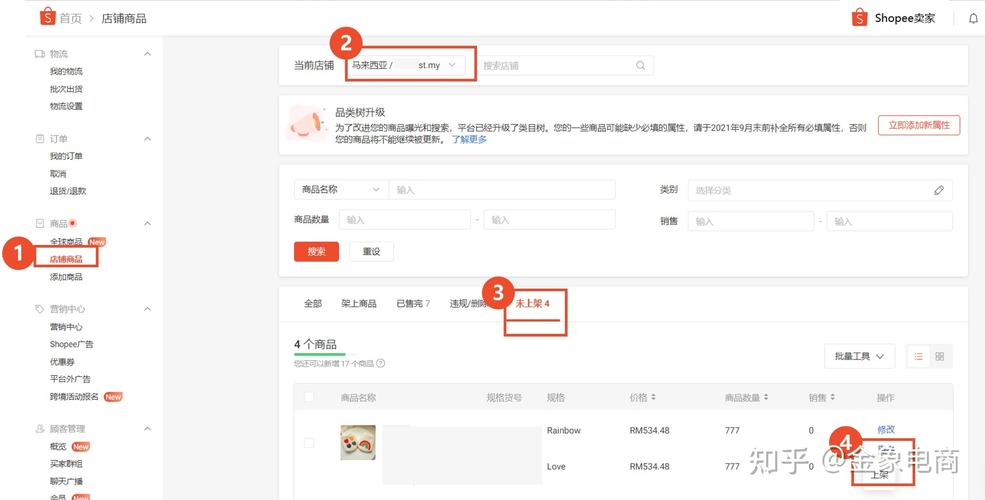Viewport: 985px width, 500px height.
Task: Open 平台外广告 in the sidebar
Action: tap(70, 379)
